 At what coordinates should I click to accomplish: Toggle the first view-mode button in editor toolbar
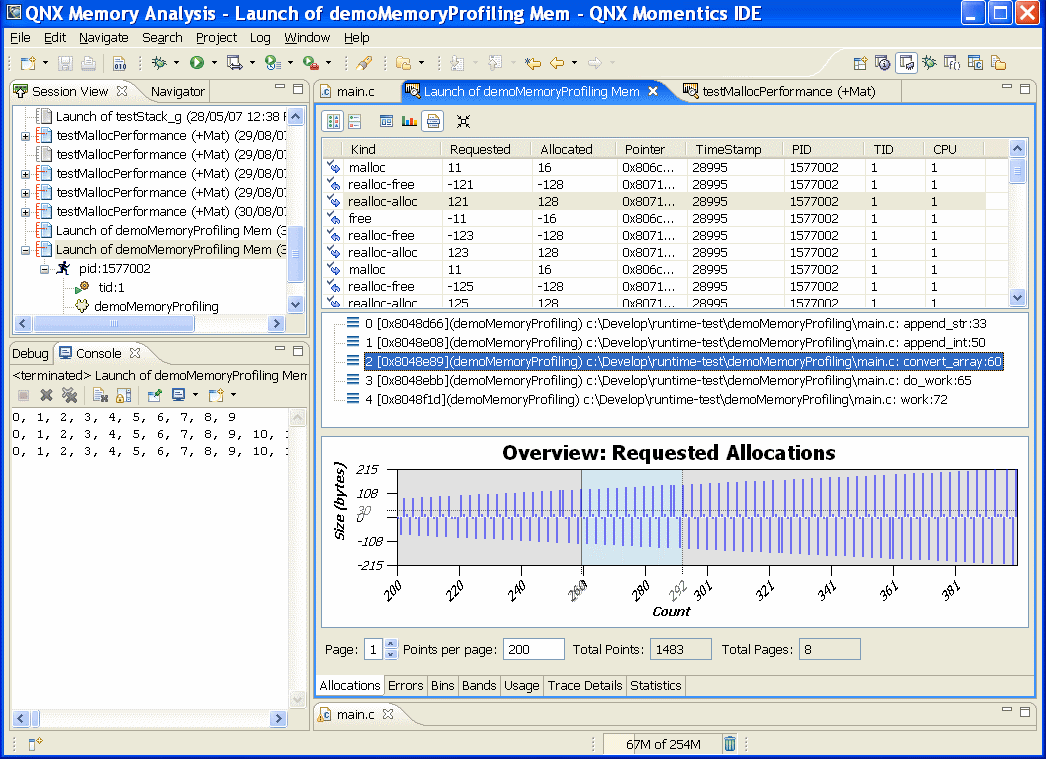tap(333, 122)
